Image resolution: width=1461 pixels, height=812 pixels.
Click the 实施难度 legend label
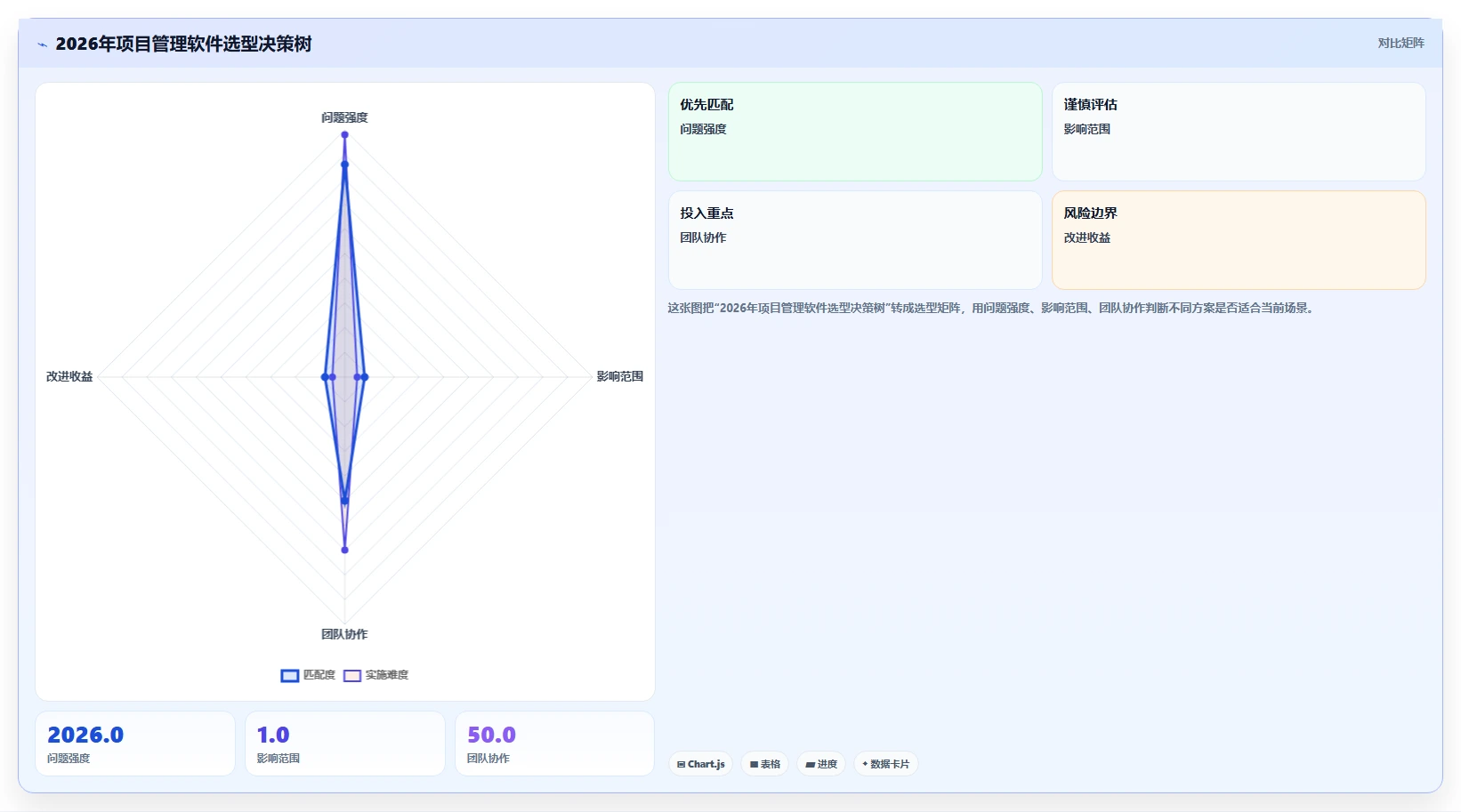click(x=387, y=675)
